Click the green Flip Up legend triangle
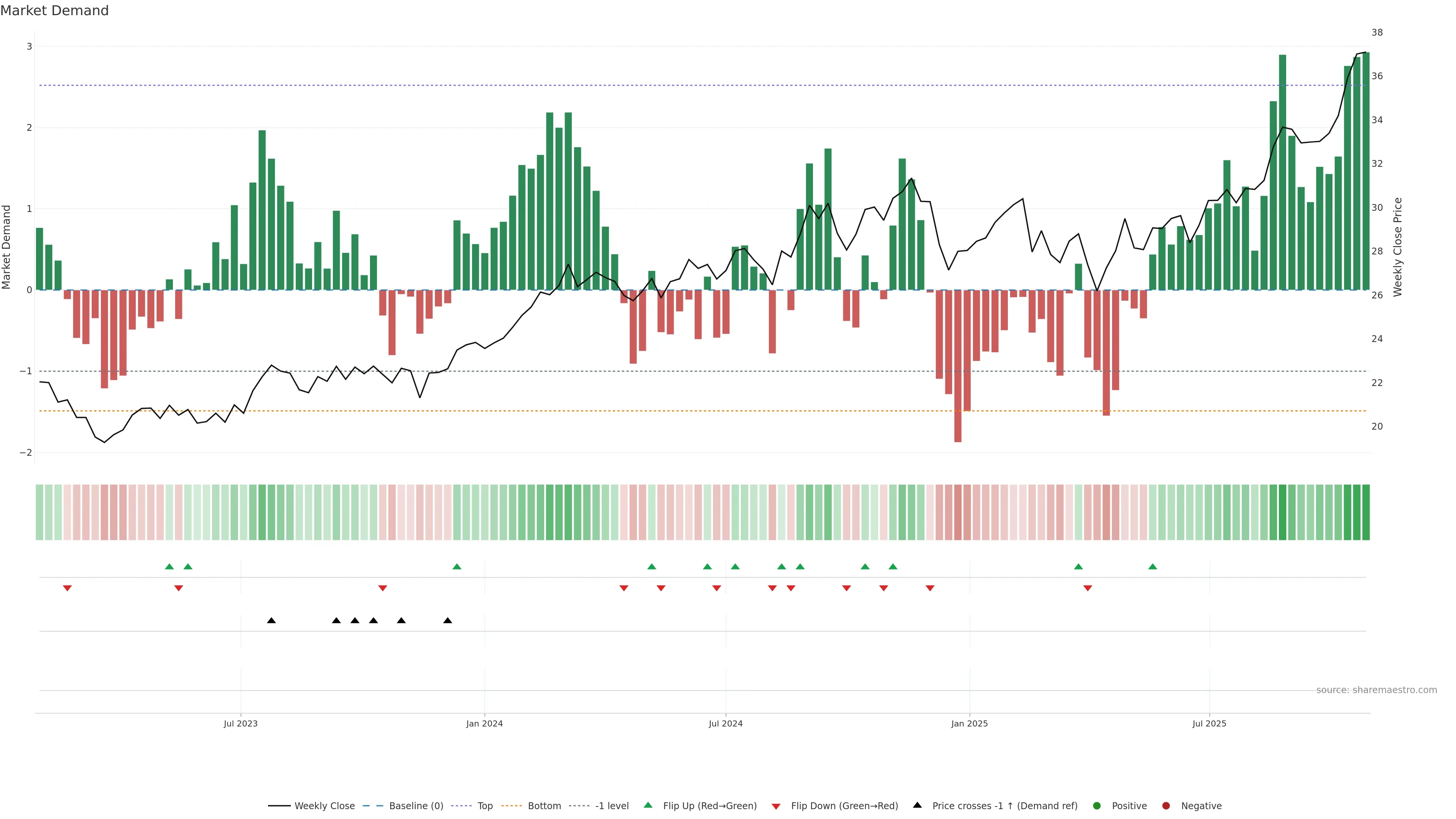Image resolution: width=1456 pixels, height=819 pixels. [648, 805]
